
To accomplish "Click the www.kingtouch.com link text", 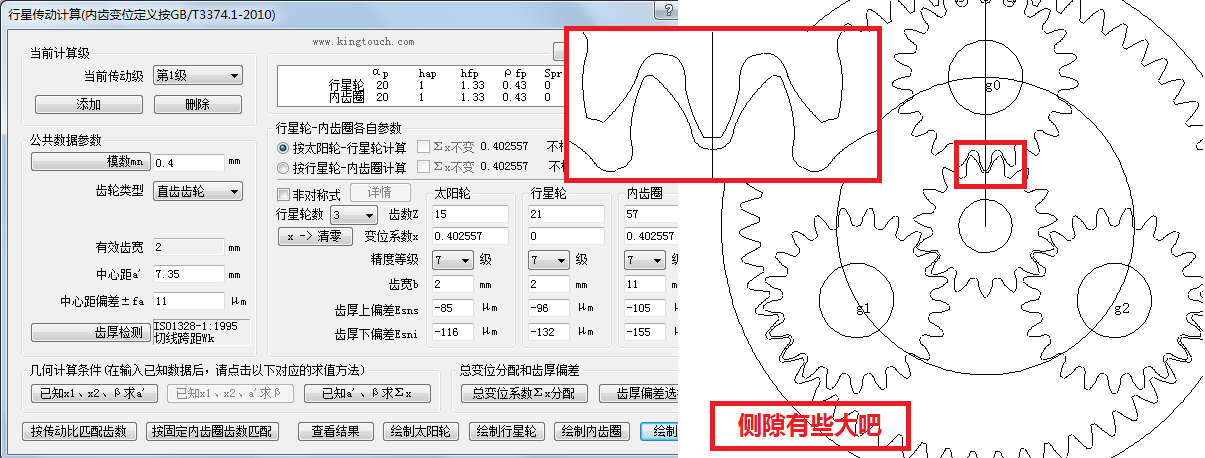I will click(x=363, y=42).
